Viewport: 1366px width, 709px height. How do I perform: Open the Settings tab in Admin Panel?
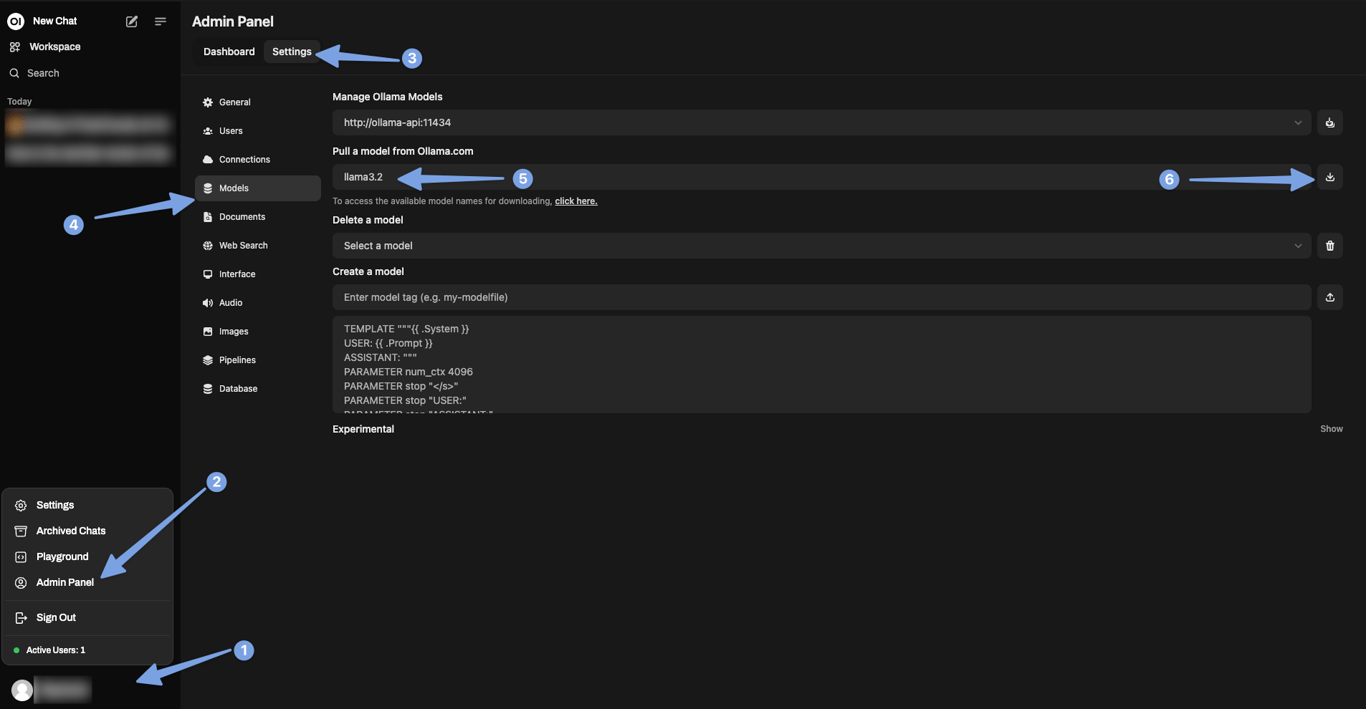pyautogui.click(x=291, y=52)
